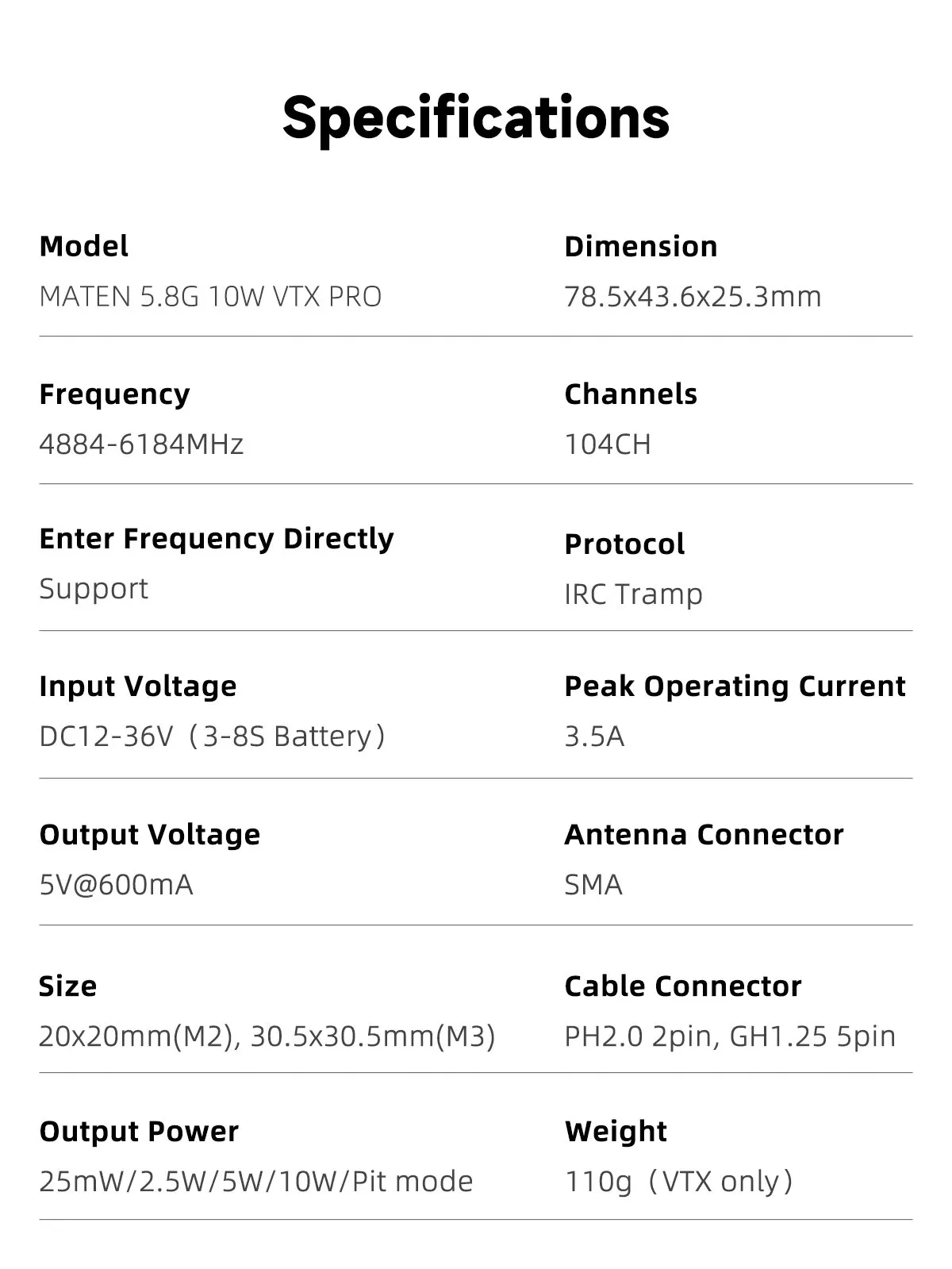Click the Frequency label
Viewport: 952px width, 1269px height.
114,394
